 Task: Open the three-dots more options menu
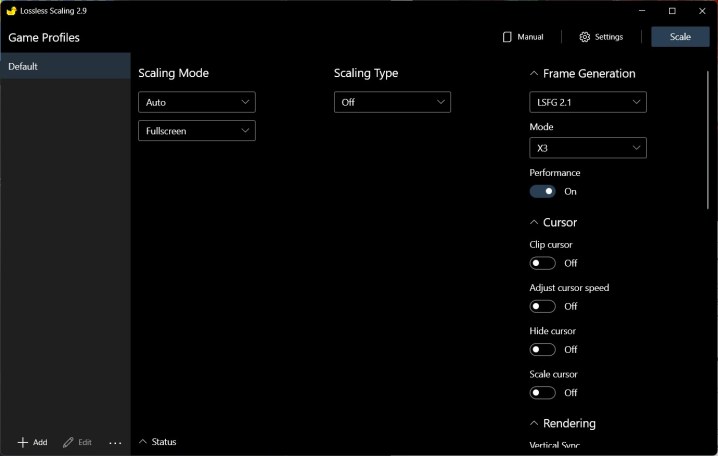click(115, 442)
